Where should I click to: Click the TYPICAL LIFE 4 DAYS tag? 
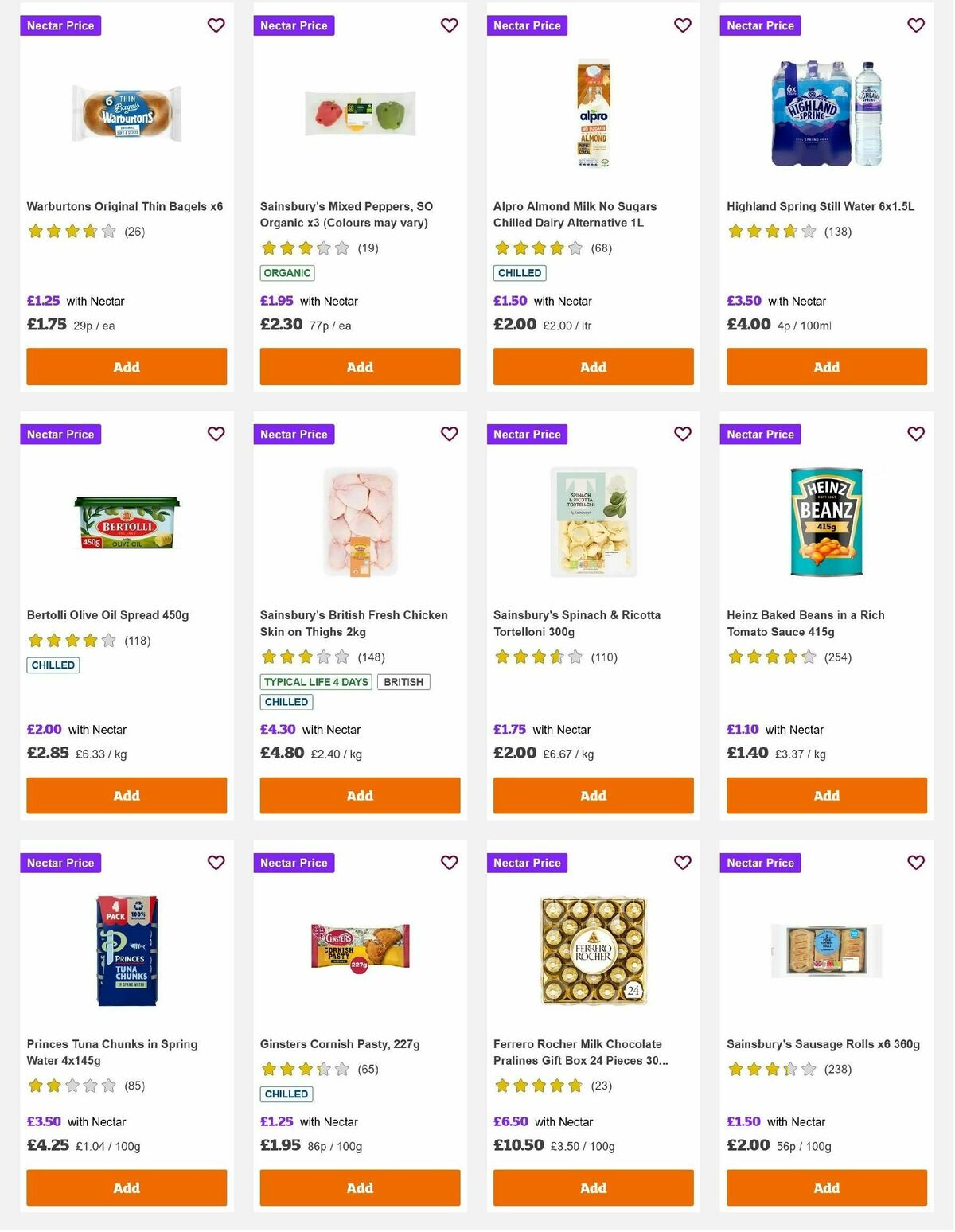point(314,682)
